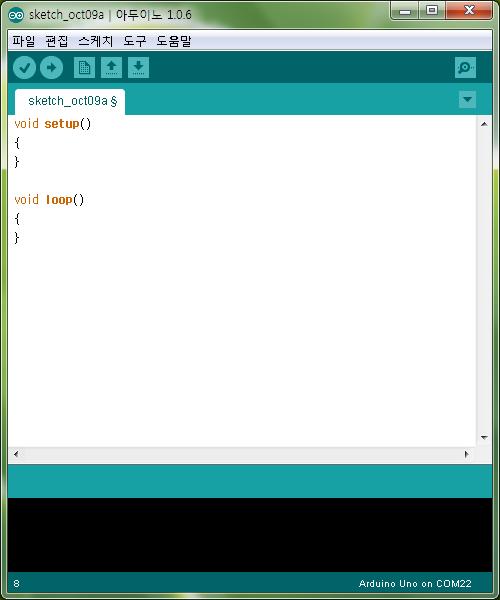Click the Verify checkmark button
Image resolution: width=500 pixels, height=600 pixels.
[x=24, y=68]
